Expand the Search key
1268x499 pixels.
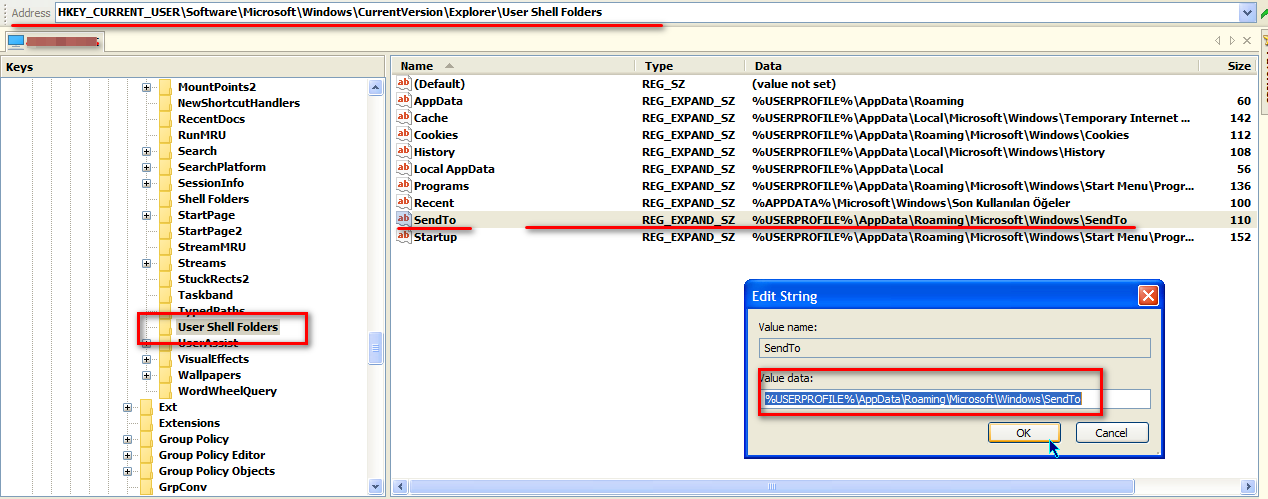click(146, 151)
